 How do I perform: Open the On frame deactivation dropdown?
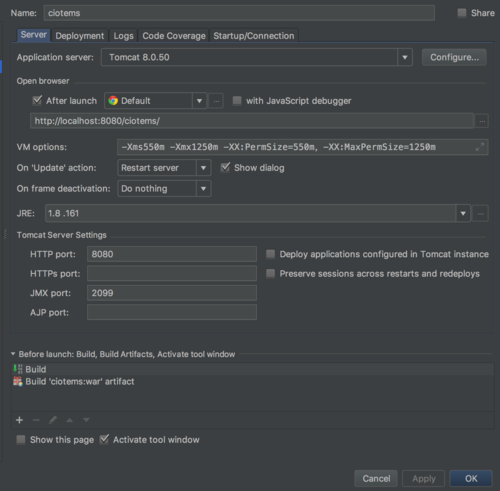coord(203,189)
